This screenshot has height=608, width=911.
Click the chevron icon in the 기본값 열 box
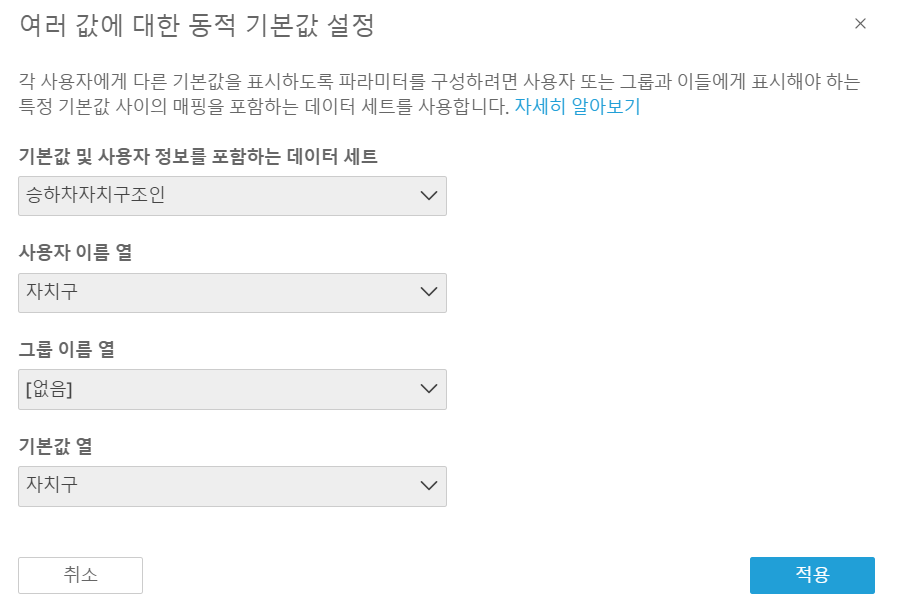(x=429, y=485)
